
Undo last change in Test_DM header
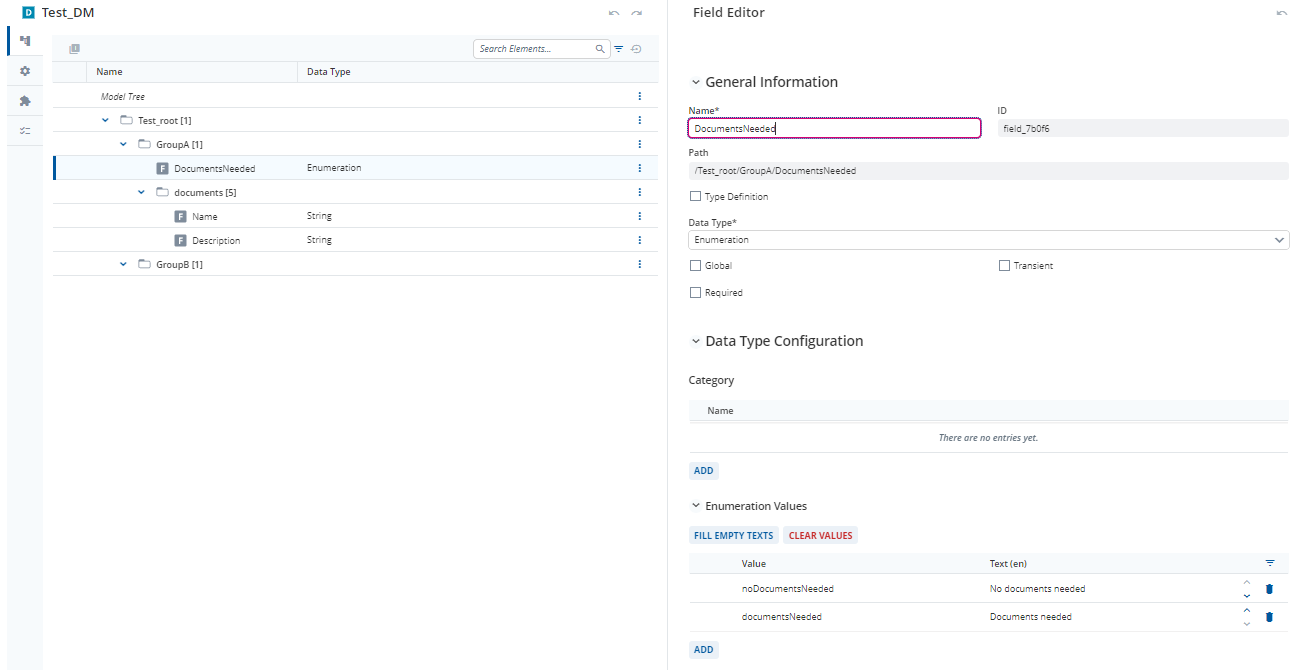point(614,13)
